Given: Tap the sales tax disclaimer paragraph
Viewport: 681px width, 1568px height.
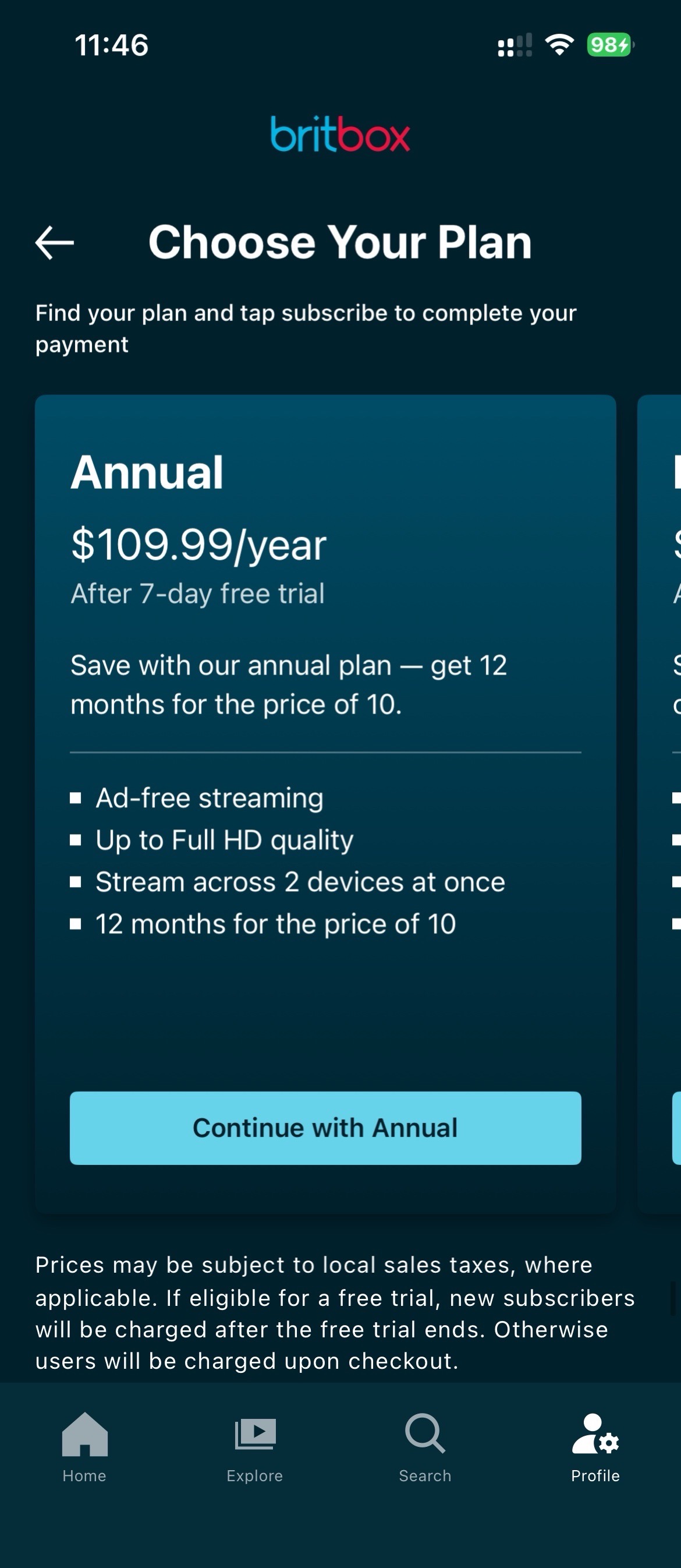Looking at the screenshot, I should tap(335, 1312).
